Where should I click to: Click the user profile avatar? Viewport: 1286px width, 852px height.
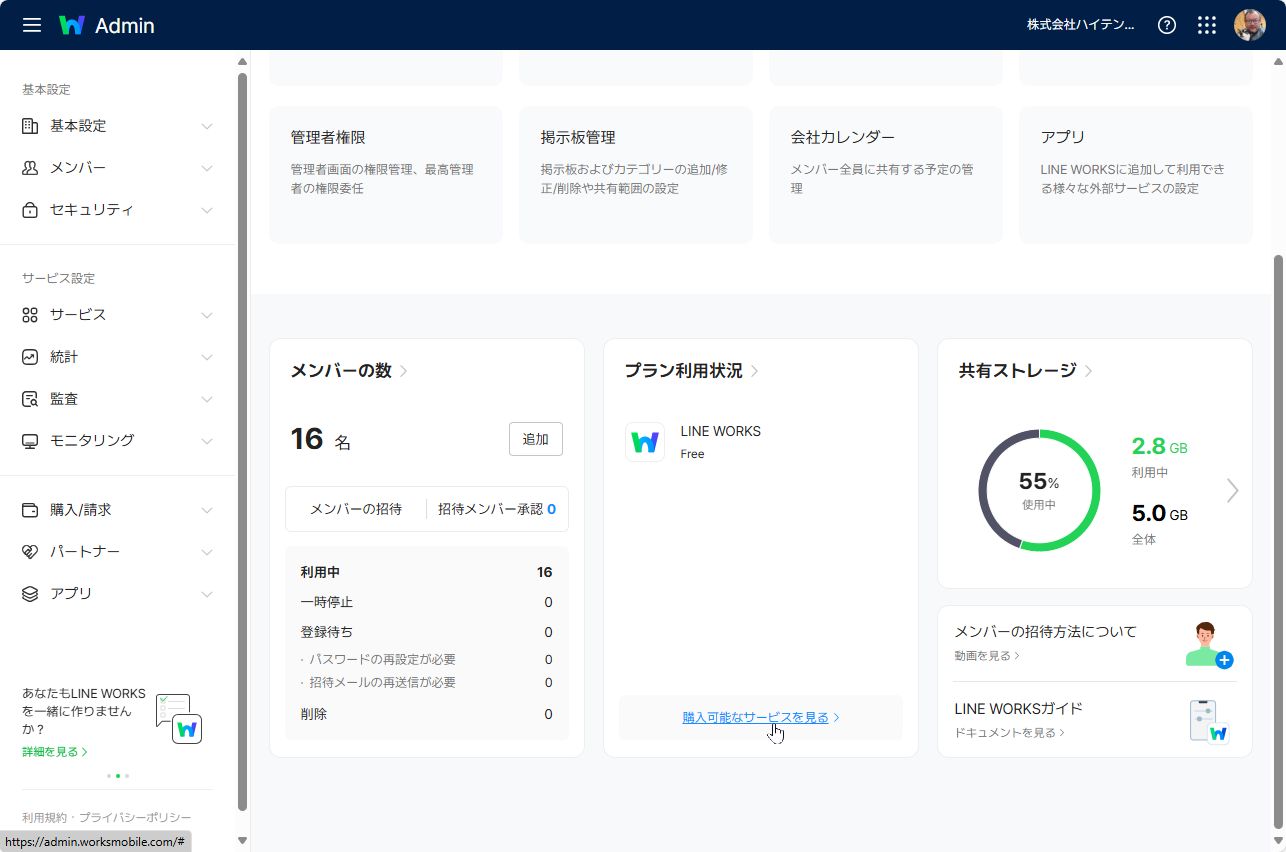[x=1250, y=25]
